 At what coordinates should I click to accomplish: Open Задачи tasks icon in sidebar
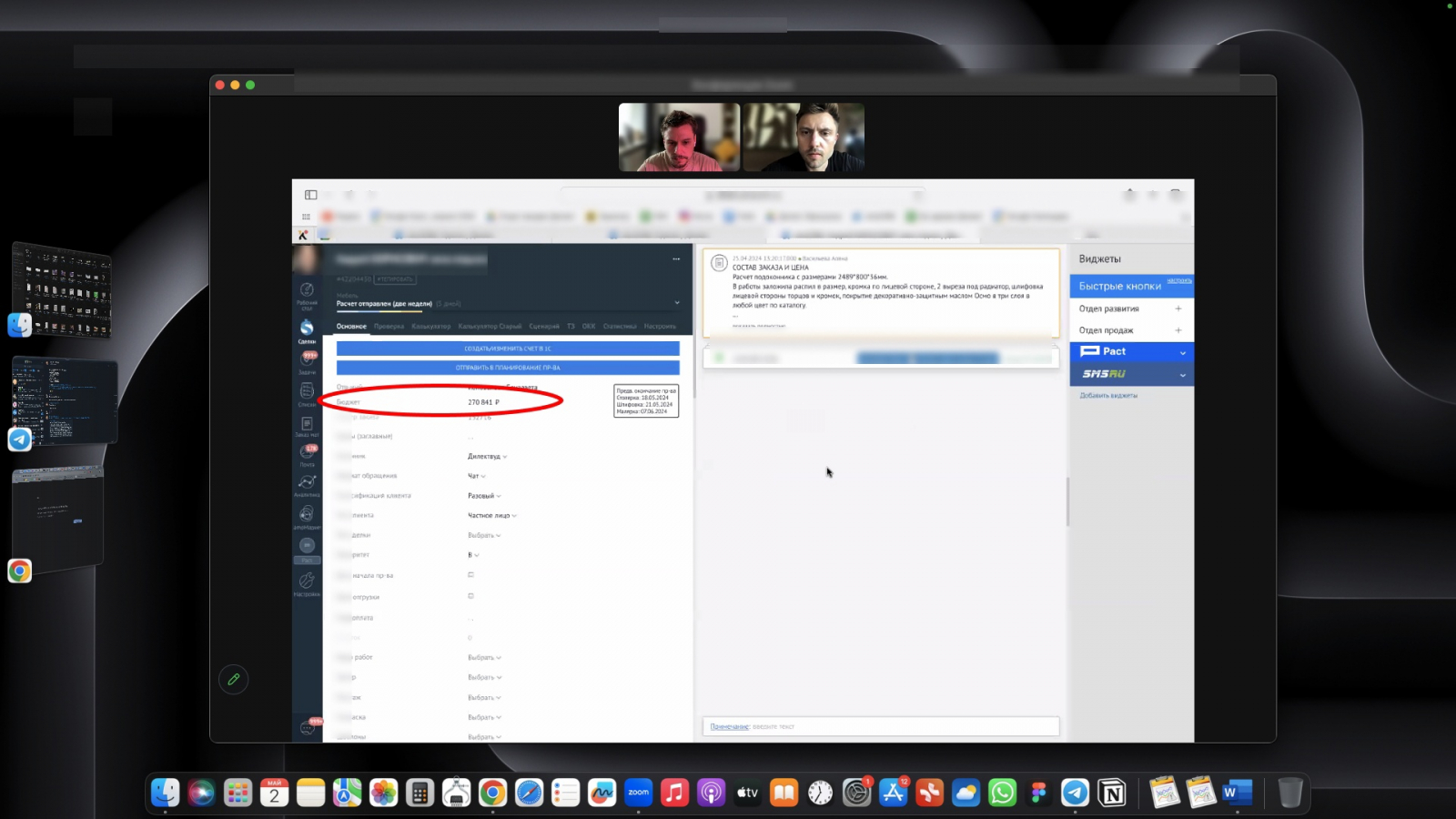pyautogui.click(x=308, y=361)
